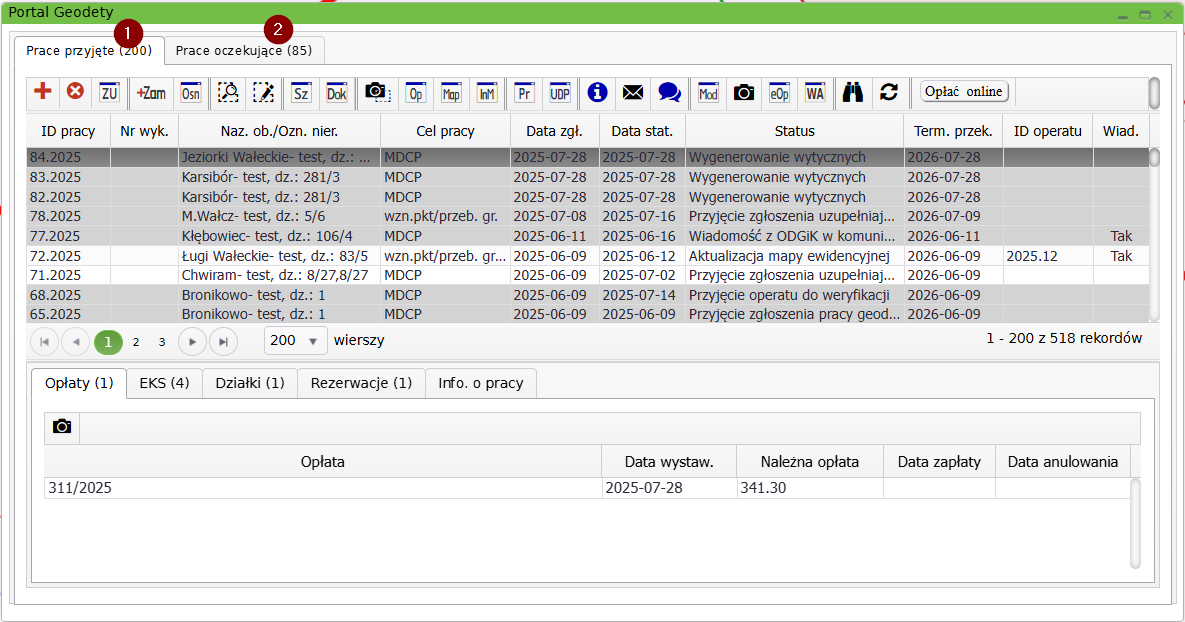Click the binoculars search icon

852,92
